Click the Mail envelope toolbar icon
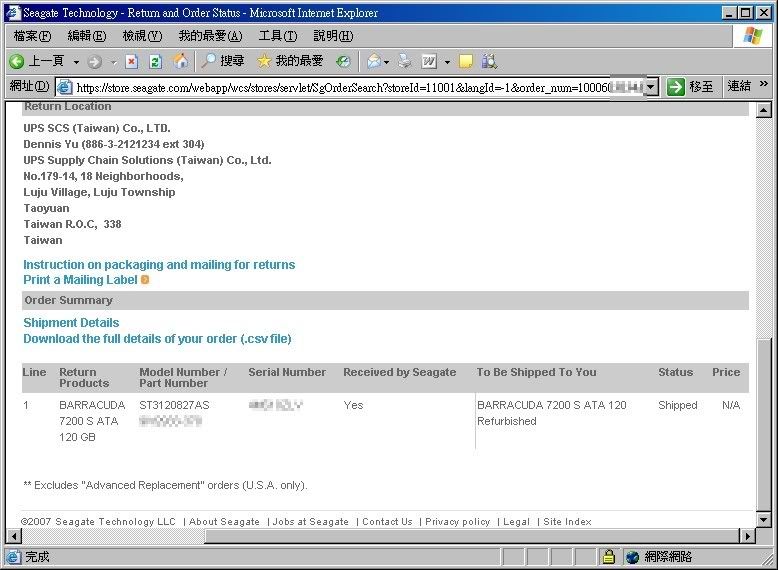Screen dimensions: 778x570 [374, 62]
